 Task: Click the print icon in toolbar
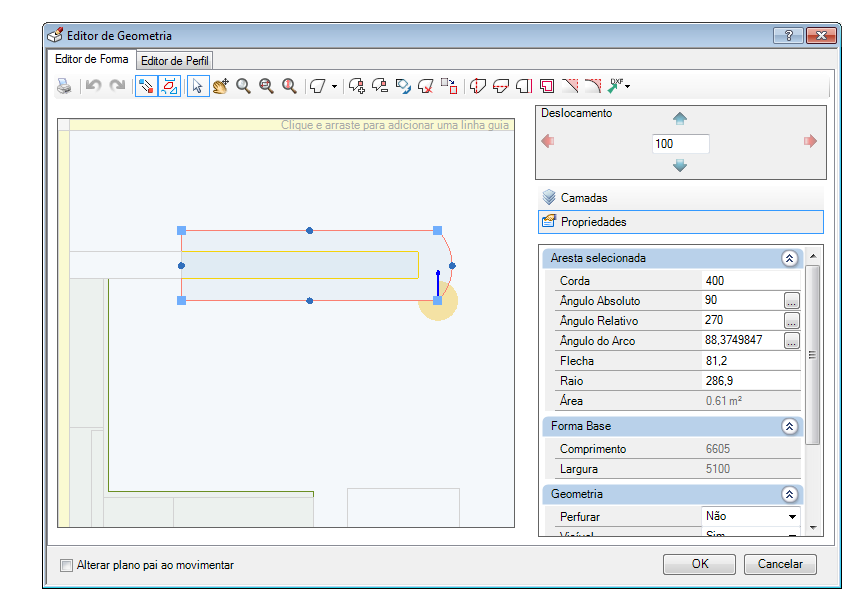pyautogui.click(x=64, y=86)
